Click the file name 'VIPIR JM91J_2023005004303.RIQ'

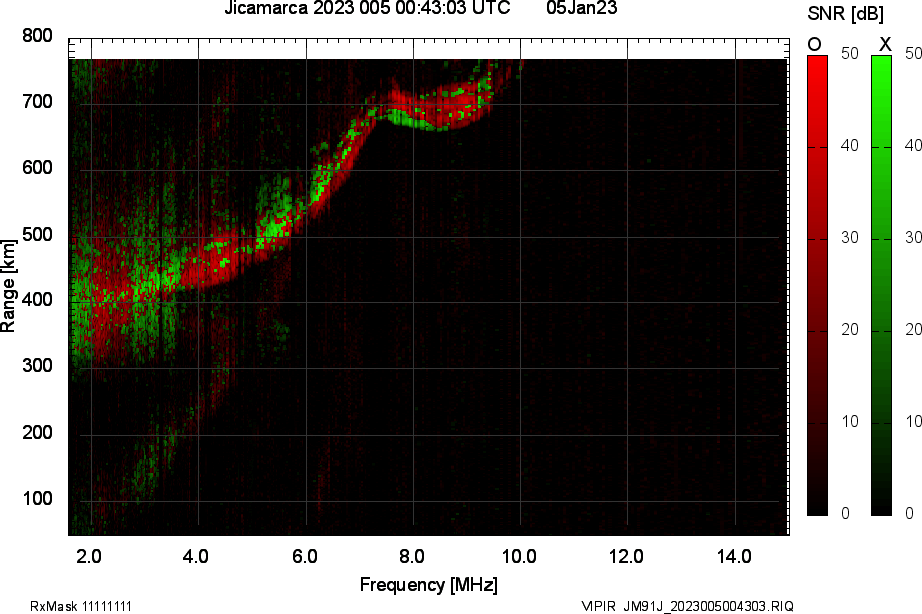687,606
